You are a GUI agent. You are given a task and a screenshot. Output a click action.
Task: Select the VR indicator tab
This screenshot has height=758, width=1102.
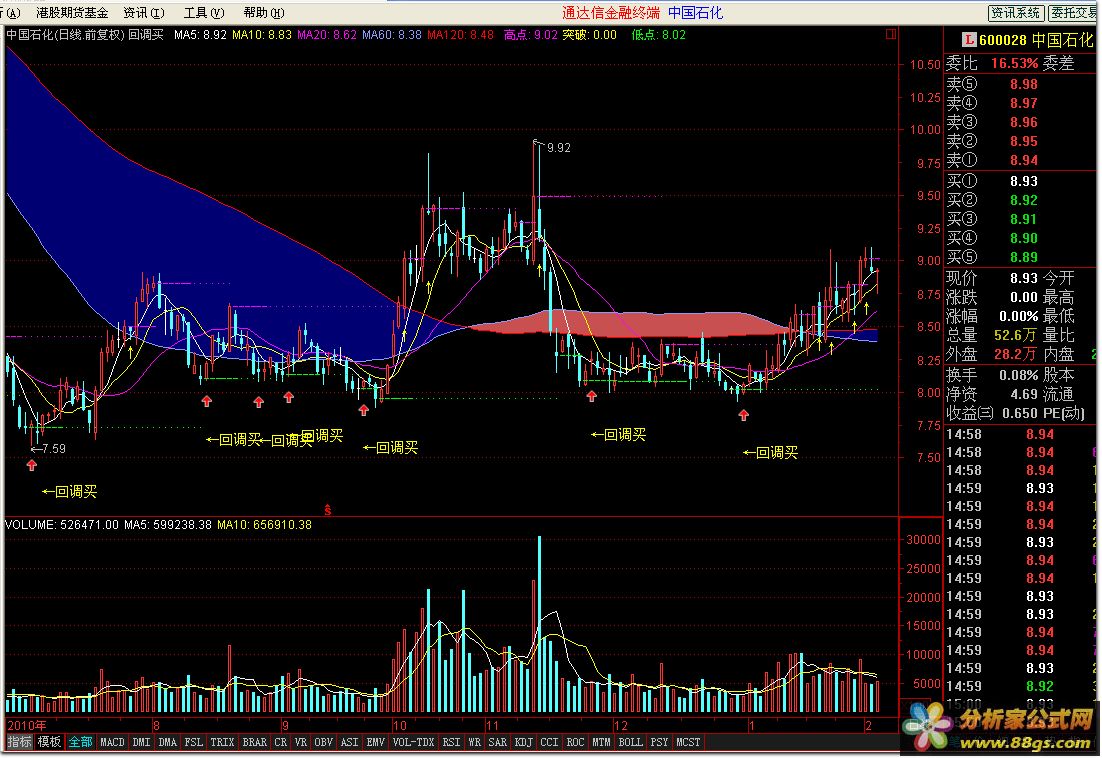click(301, 742)
